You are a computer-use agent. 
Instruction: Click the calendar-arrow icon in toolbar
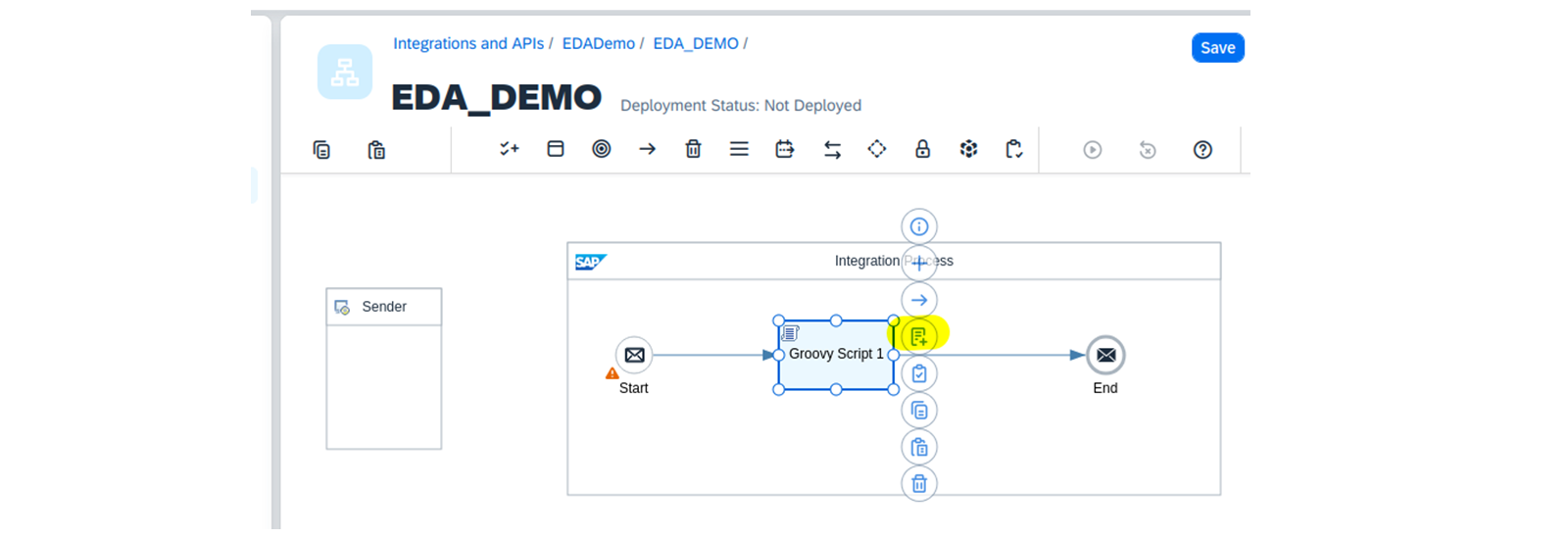[x=785, y=149]
